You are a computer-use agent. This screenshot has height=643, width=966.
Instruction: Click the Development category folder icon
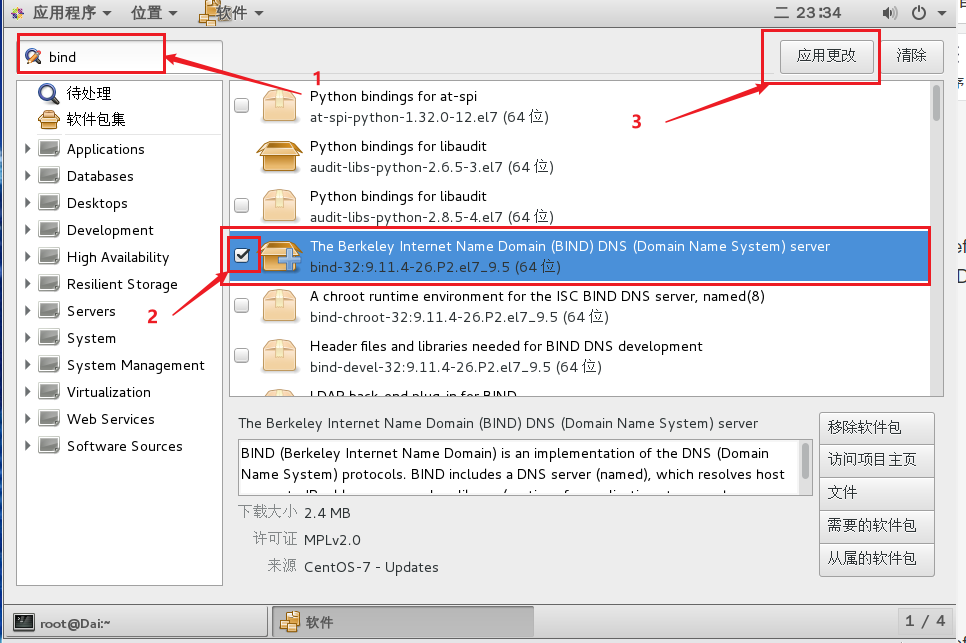(49, 230)
